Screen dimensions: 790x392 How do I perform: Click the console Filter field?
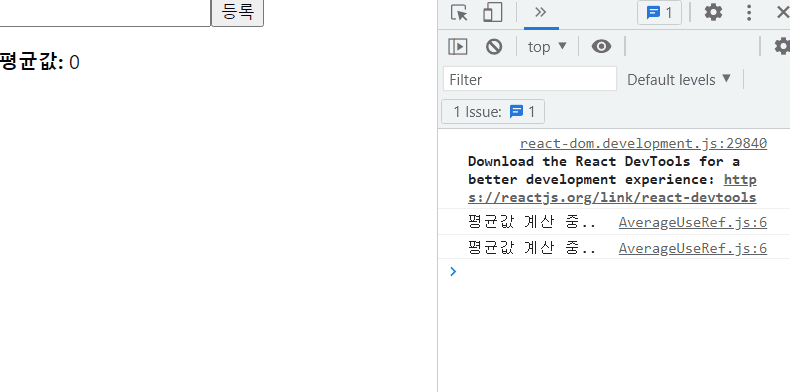[530, 79]
